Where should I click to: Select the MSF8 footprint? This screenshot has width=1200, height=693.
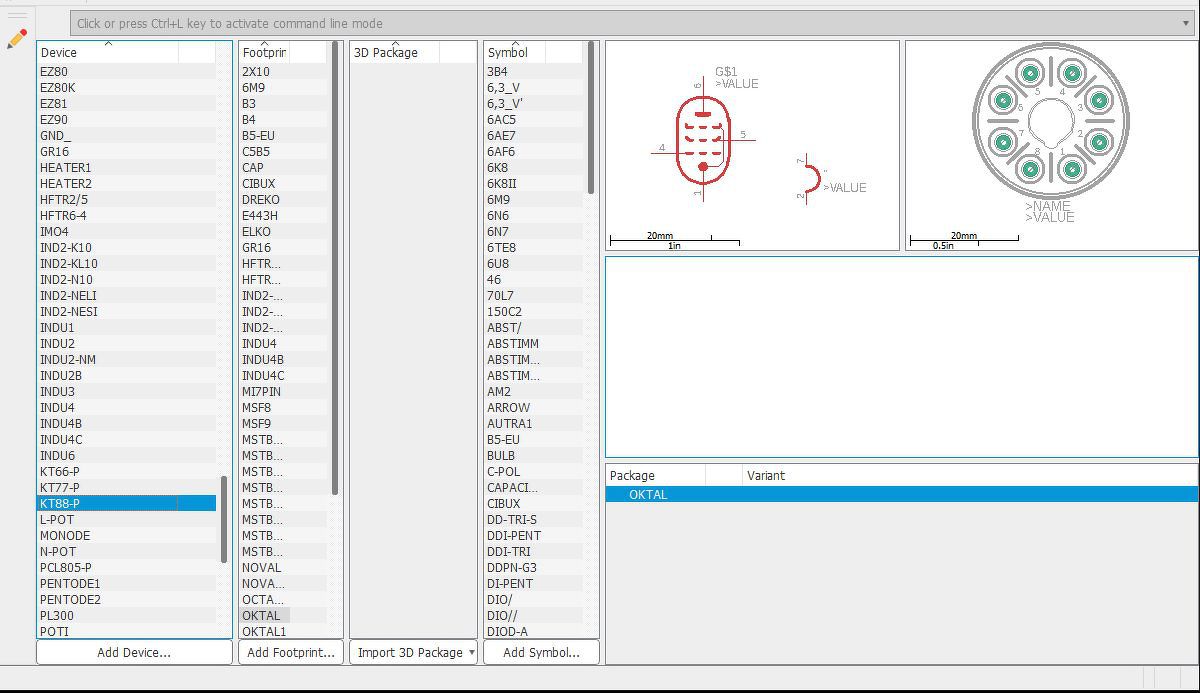[x=283, y=407]
